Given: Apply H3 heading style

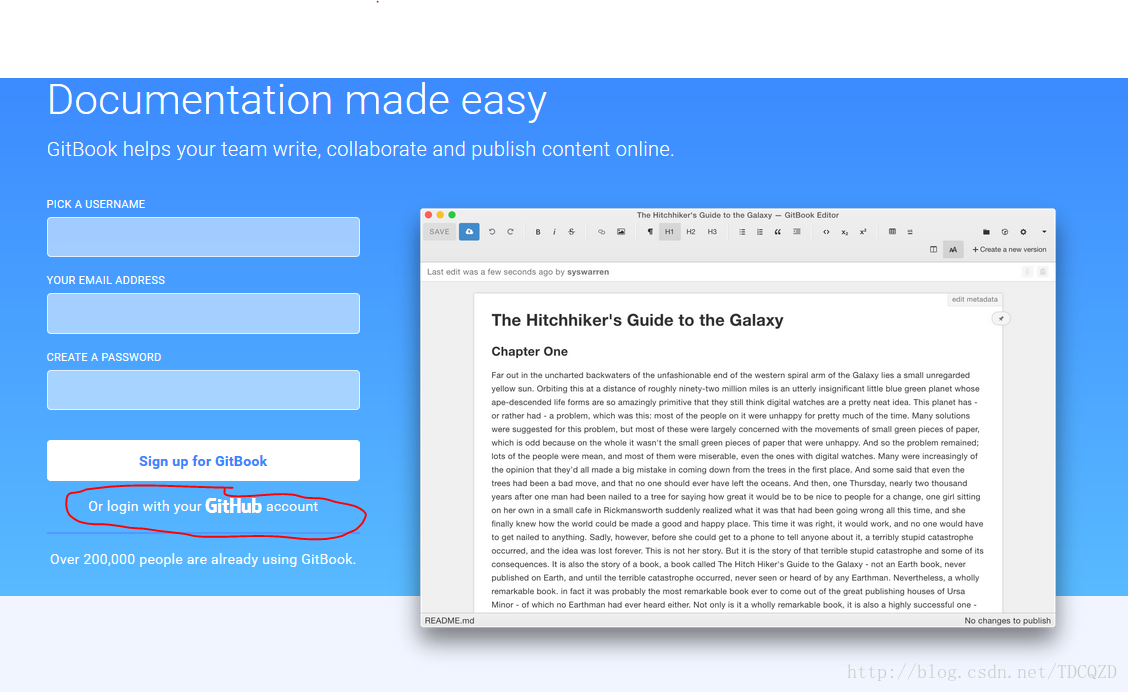Looking at the screenshot, I should (712, 232).
